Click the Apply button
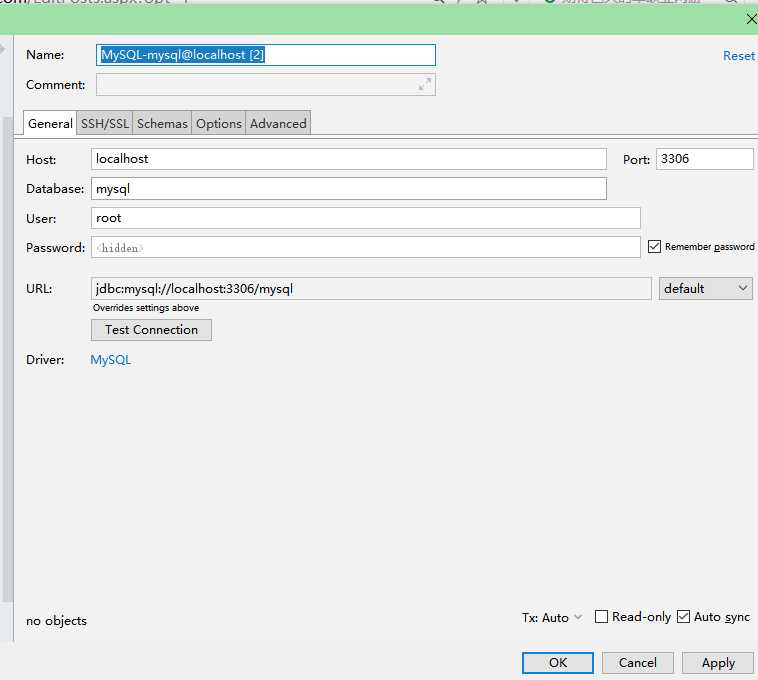Image resolution: width=758 pixels, height=680 pixels. pos(718,663)
